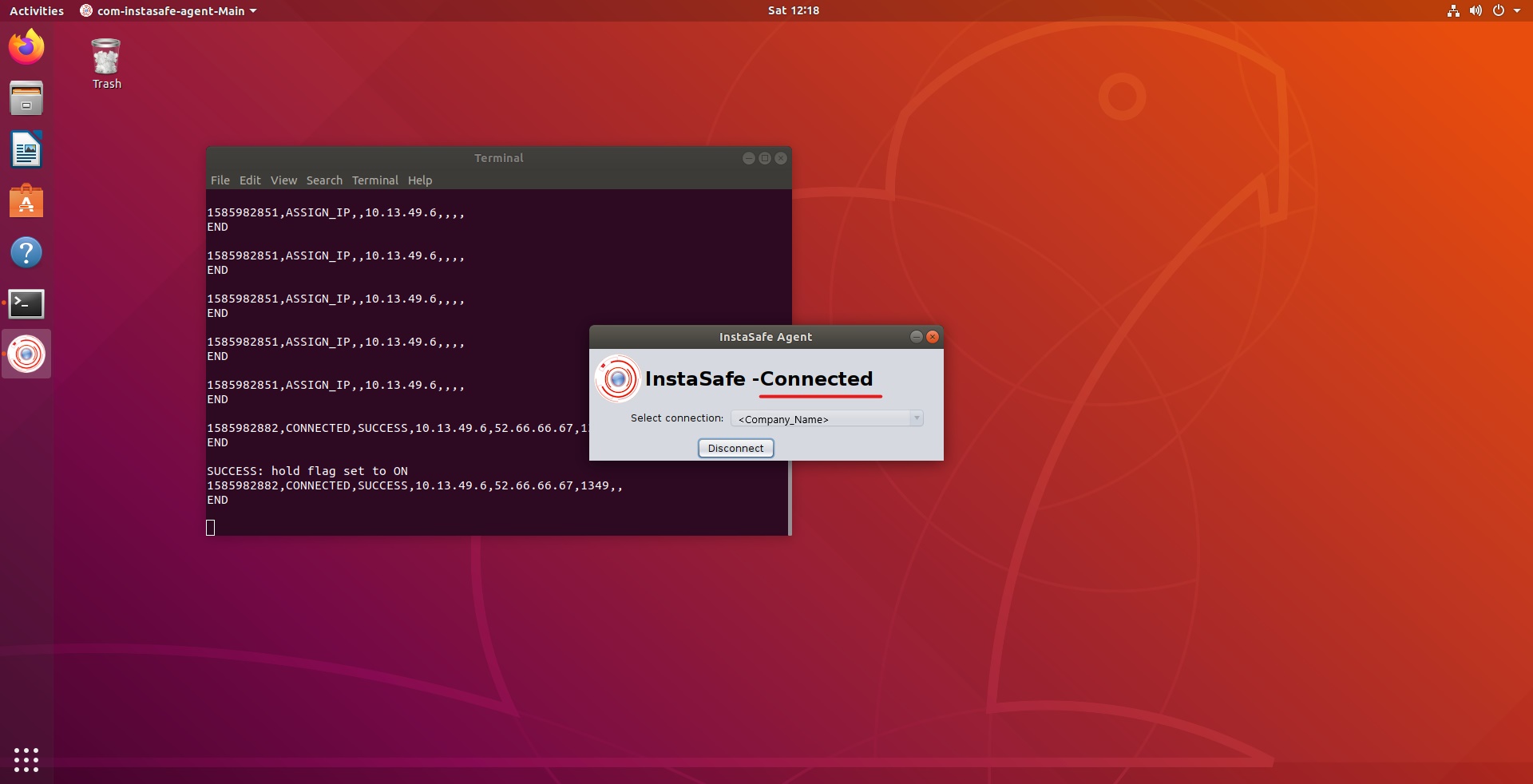Open the Terminal File menu
This screenshot has height=784, width=1533.
click(220, 180)
